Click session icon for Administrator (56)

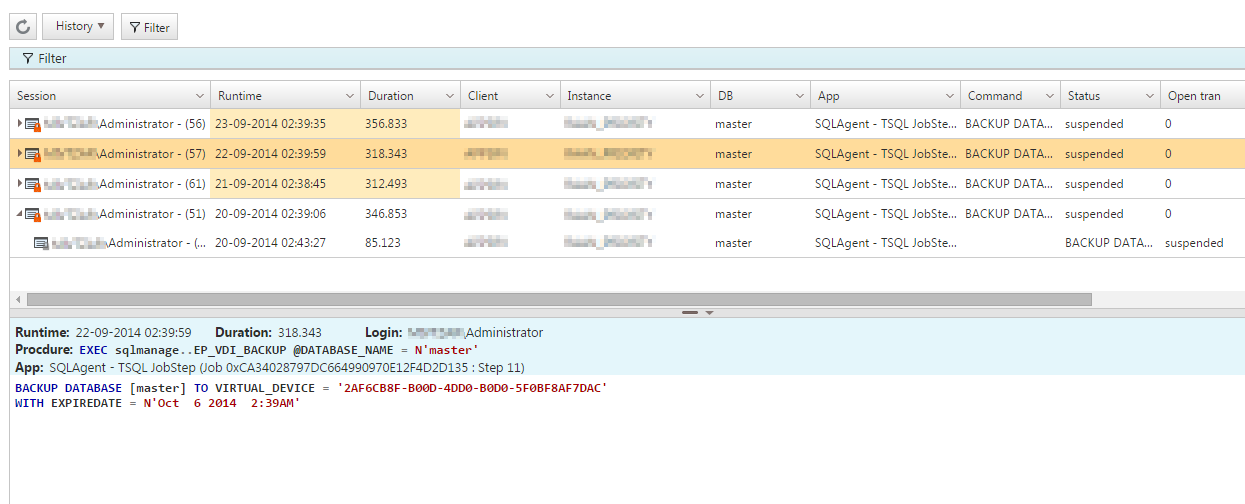click(x=33, y=125)
